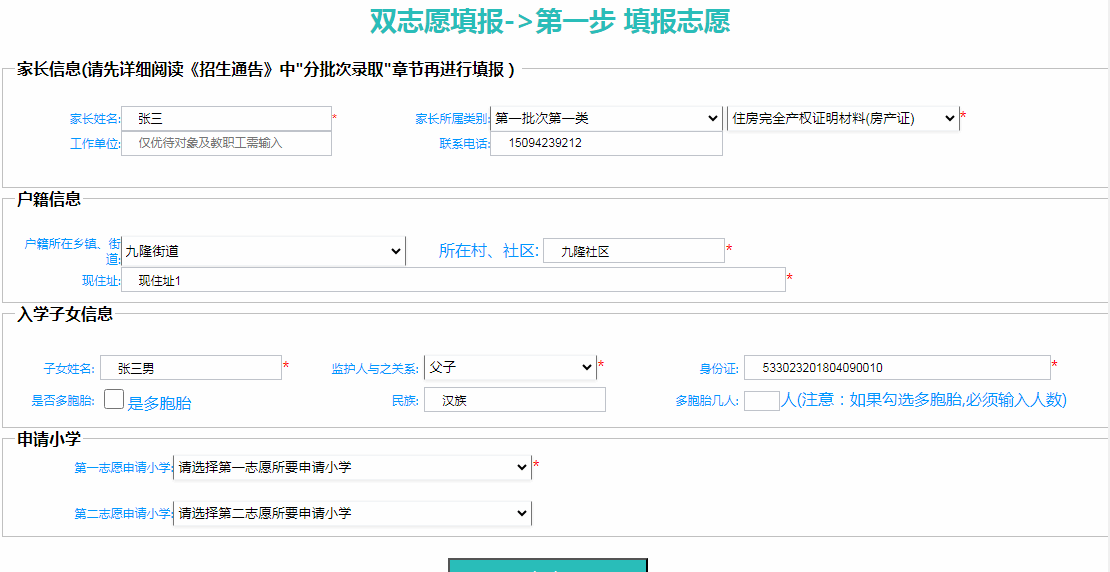Click the 工作单位 label
The width and height of the screenshot is (1110, 572).
pos(94,144)
